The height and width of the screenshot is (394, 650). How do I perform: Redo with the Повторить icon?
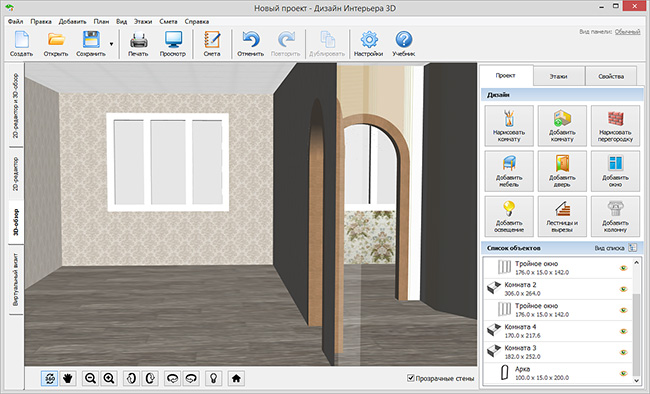pyautogui.click(x=285, y=43)
